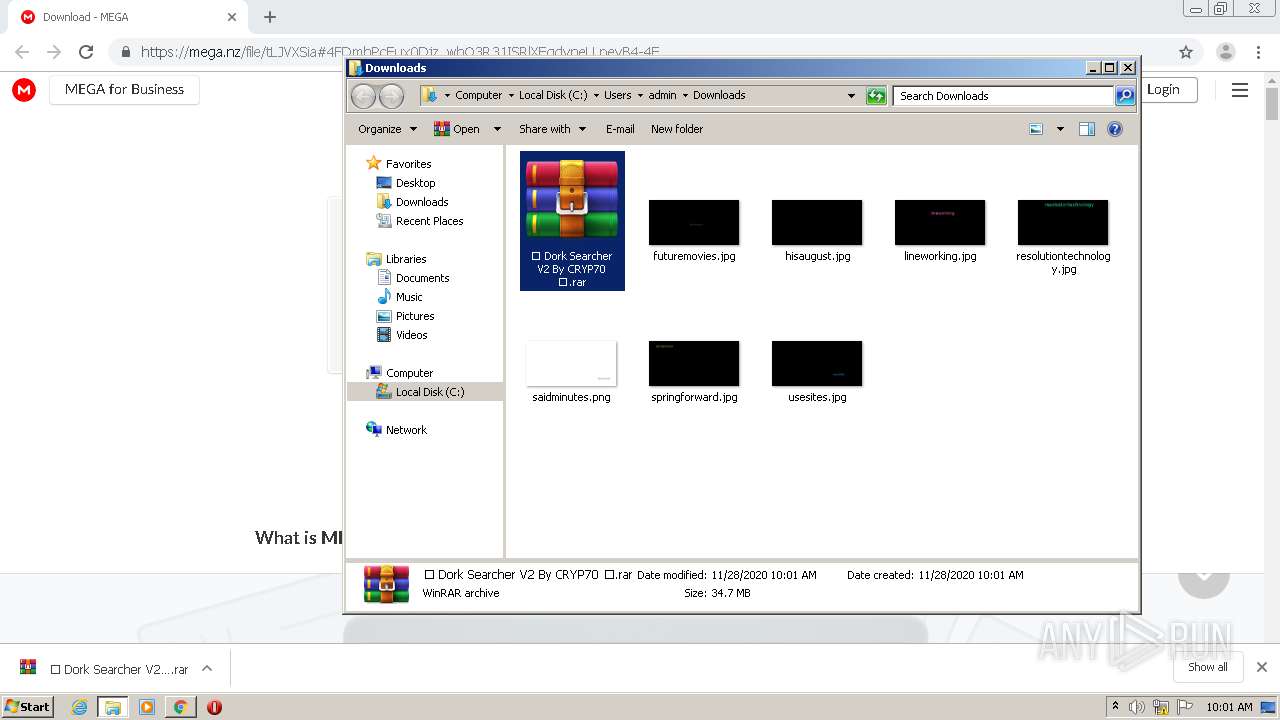Click the Explorer Forward arrow button
Image resolution: width=1280 pixels, height=720 pixels.
pyautogui.click(x=392, y=96)
